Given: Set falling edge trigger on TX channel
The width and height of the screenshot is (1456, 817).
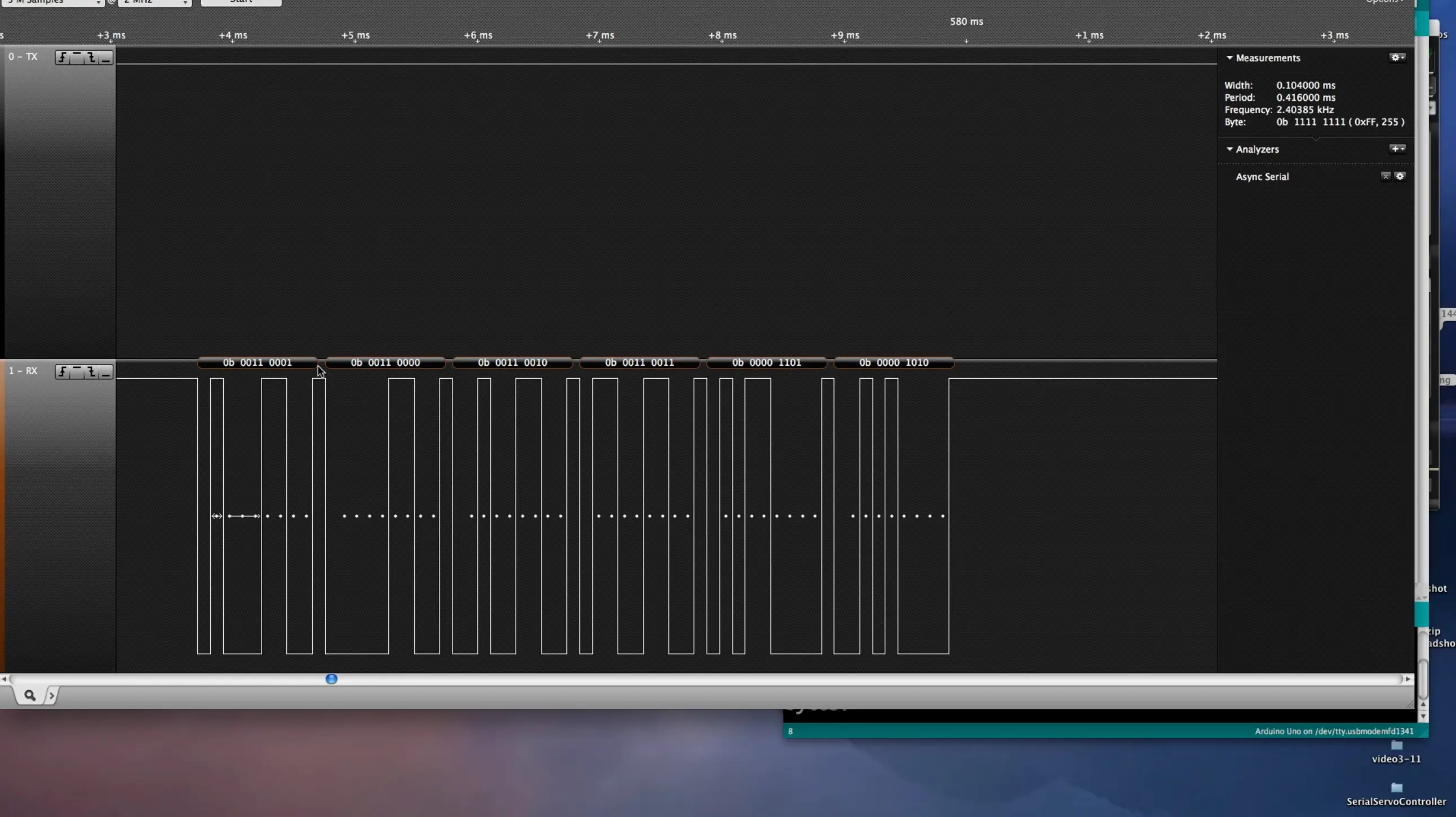Looking at the screenshot, I should pyautogui.click(x=92, y=57).
